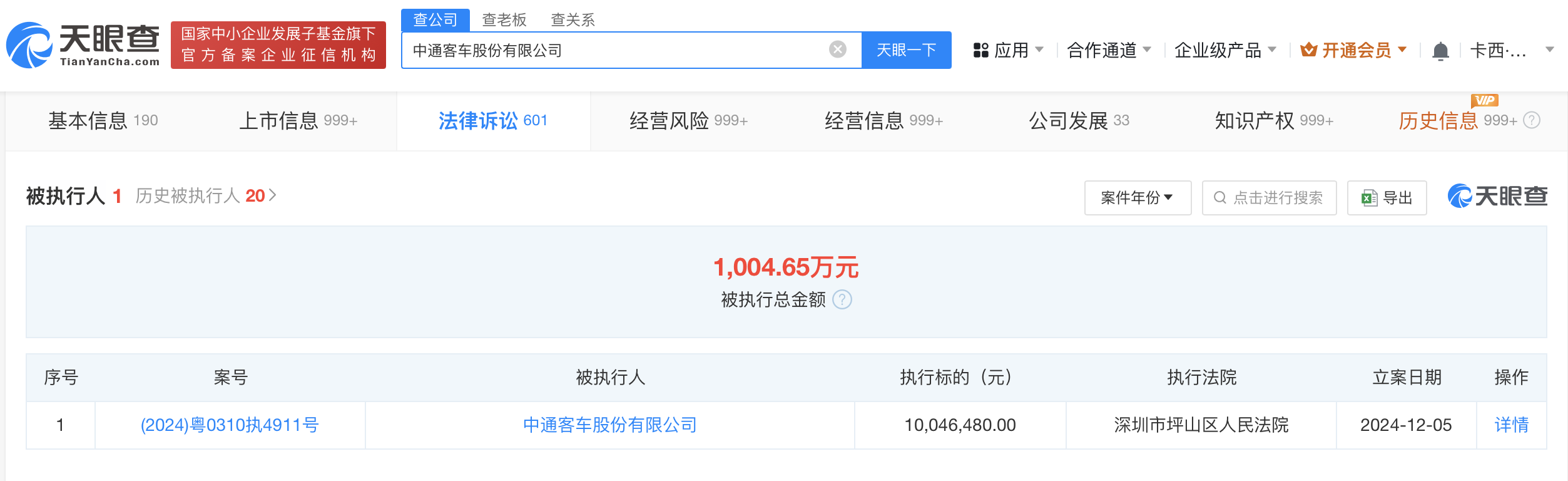Click the crown icon beside 开通会员
The image size is (1568, 481).
click(1308, 49)
